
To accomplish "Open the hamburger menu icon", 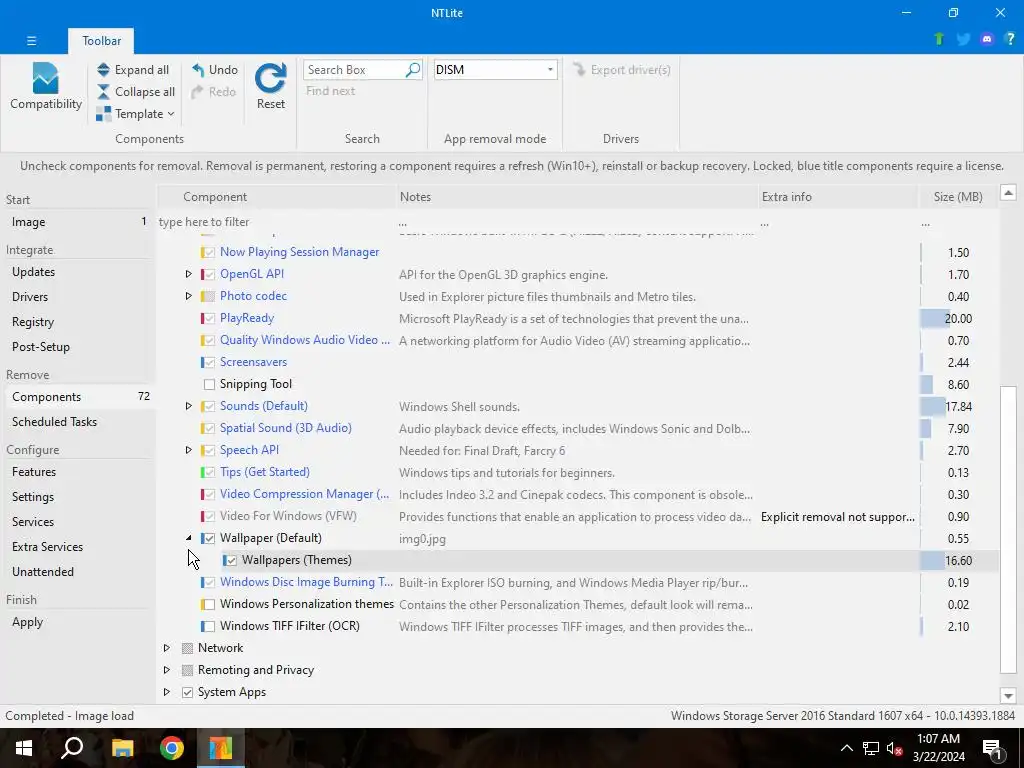I will point(31,40).
